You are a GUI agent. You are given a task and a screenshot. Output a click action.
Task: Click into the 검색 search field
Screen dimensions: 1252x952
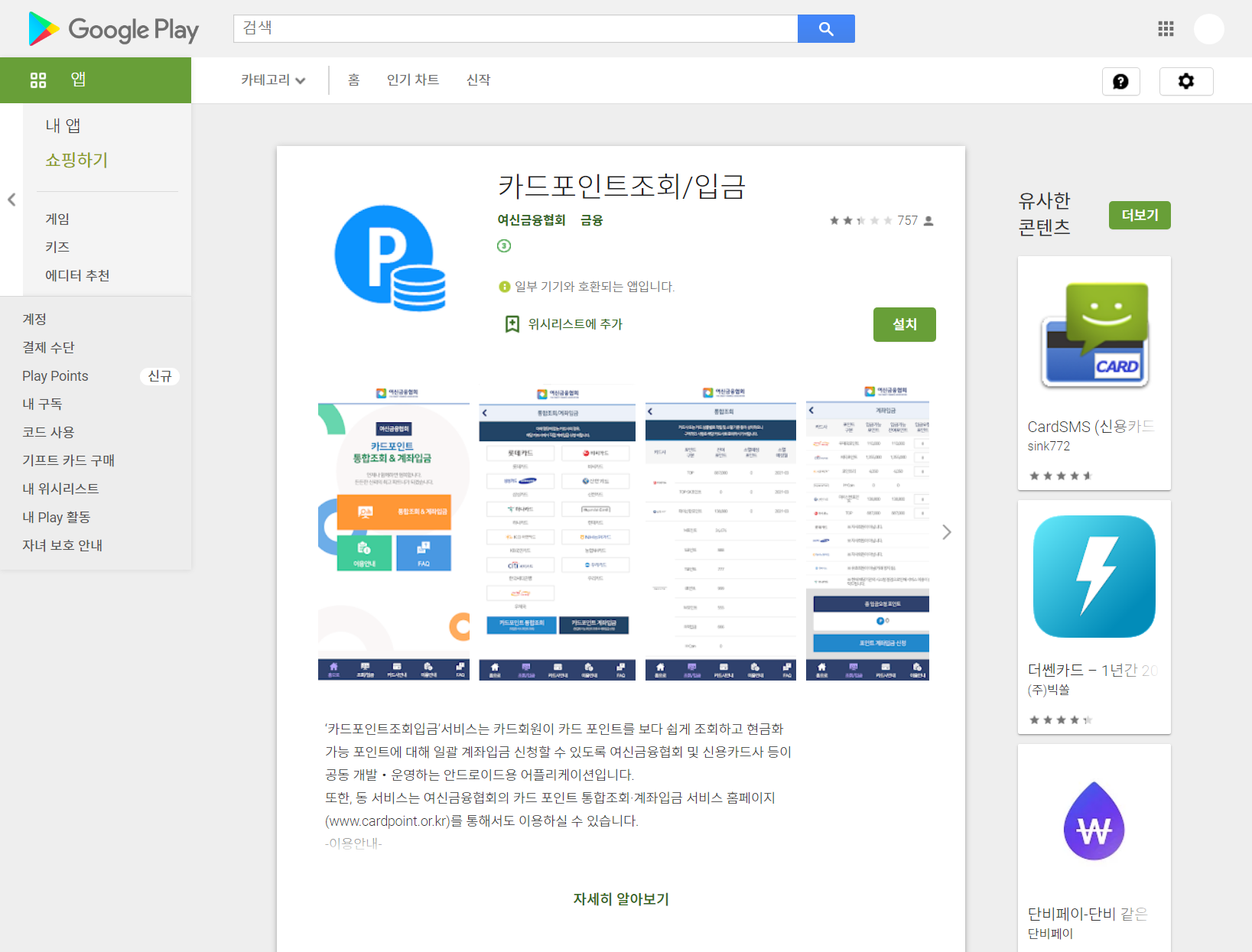[515, 29]
